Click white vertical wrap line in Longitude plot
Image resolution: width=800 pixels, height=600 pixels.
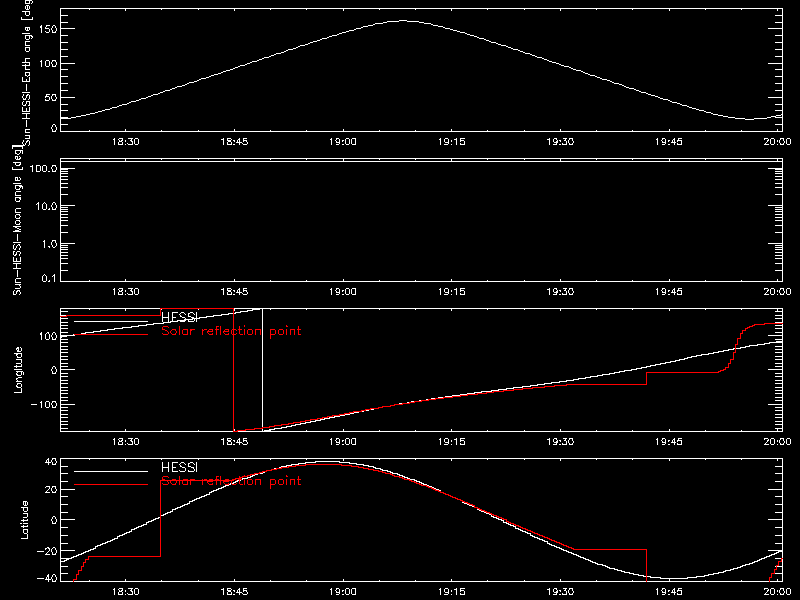pyautogui.click(x=263, y=370)
